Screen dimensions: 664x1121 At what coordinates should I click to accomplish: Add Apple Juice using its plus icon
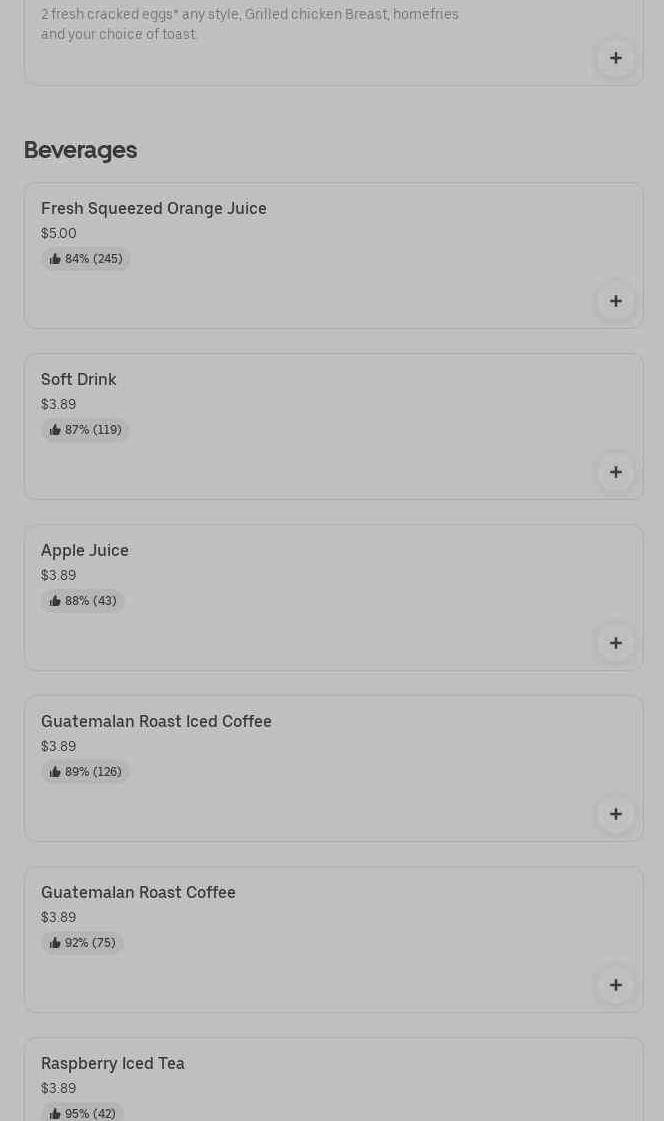click(615, 643)
